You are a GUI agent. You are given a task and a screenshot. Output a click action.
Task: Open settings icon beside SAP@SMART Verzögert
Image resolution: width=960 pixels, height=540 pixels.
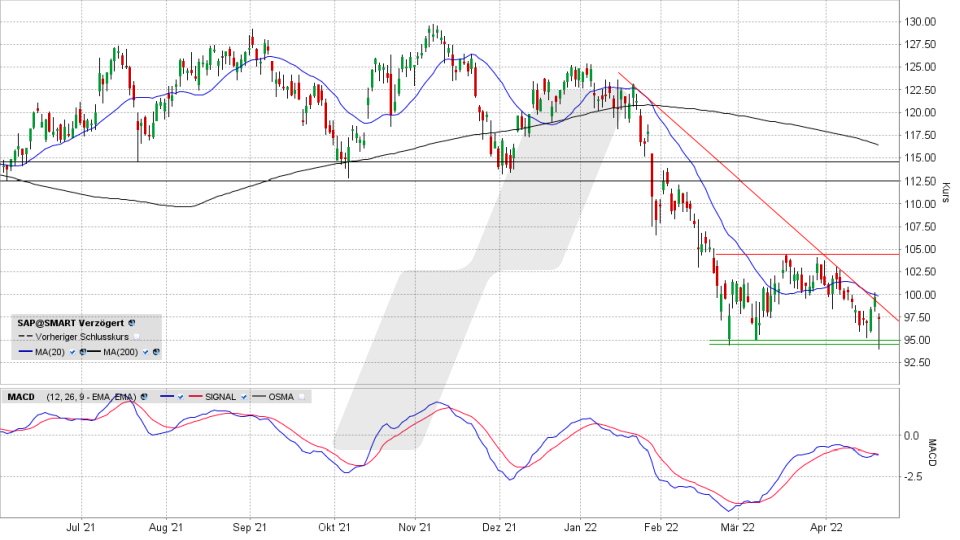(132, 323)
